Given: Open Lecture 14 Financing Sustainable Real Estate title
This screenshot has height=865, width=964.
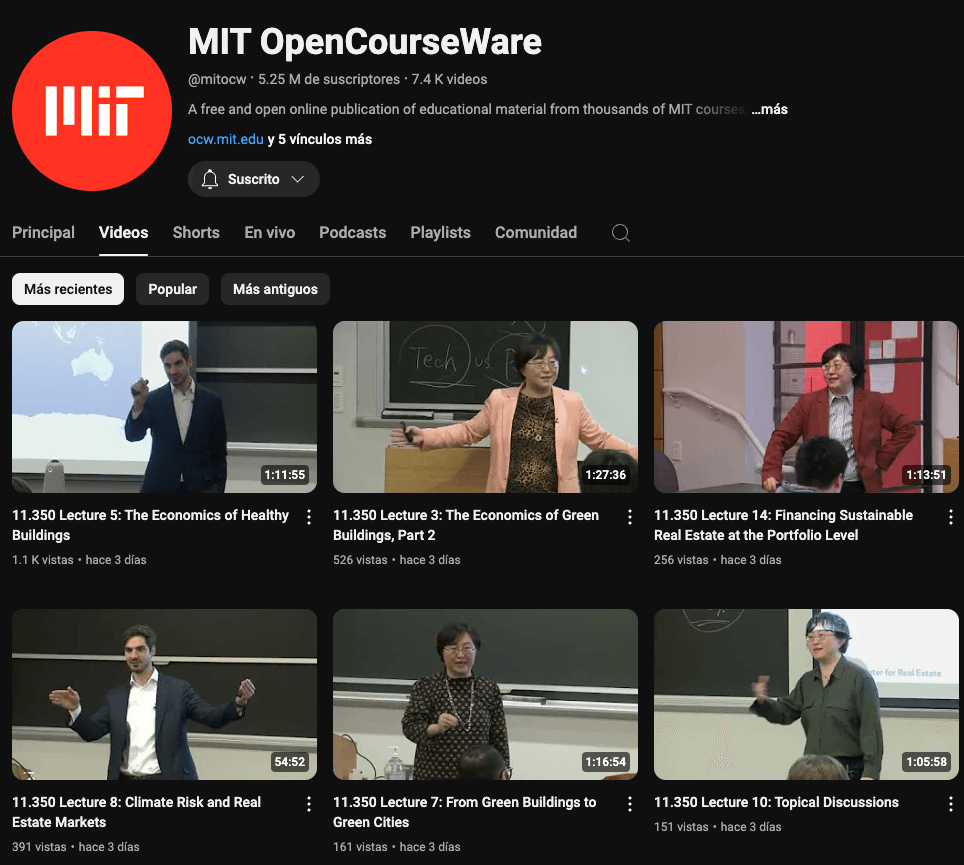Looking at the screenshot, I should tap(783, 525).
